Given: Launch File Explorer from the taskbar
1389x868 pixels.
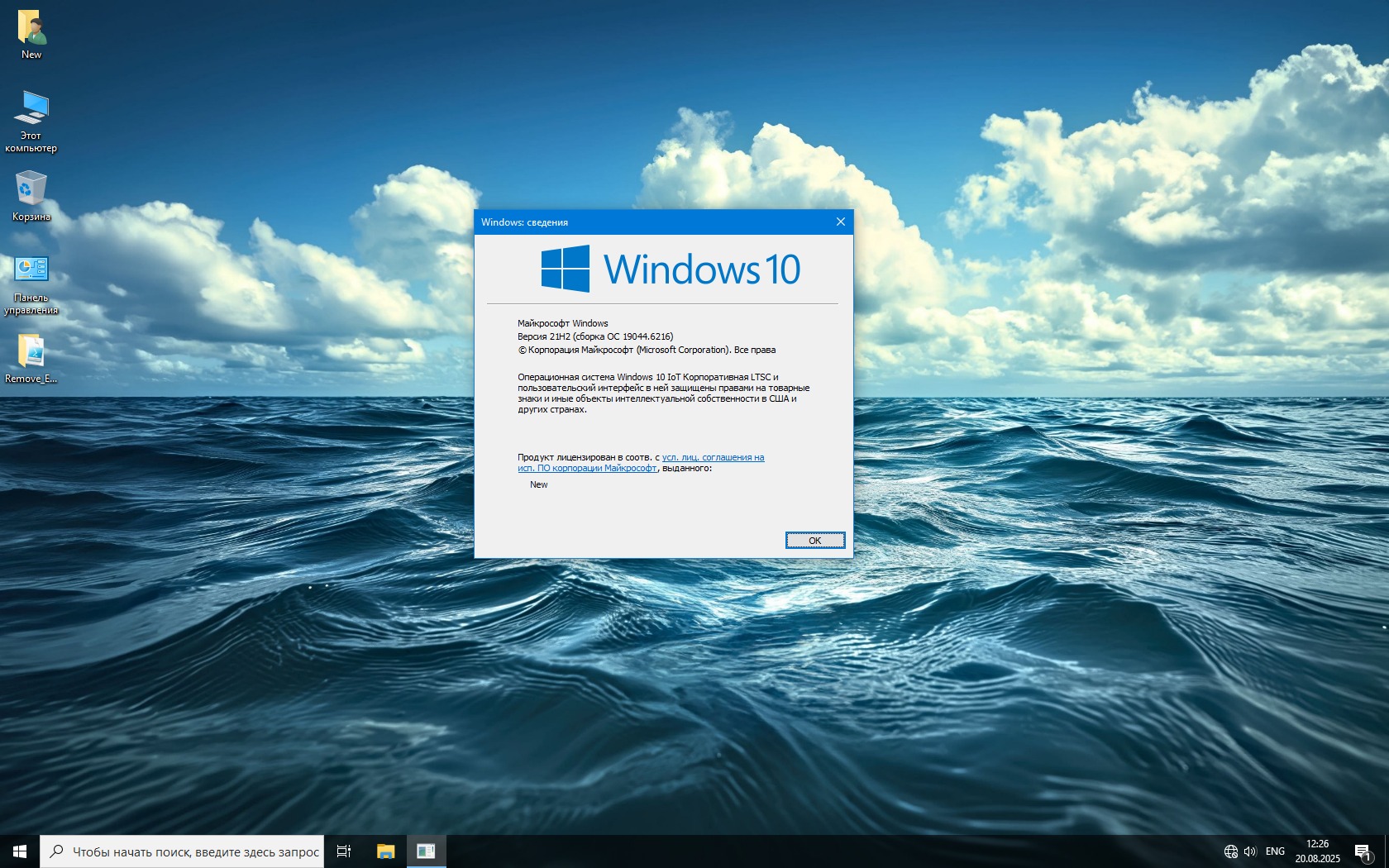Looking at the screenshot, I should click(x=385, y=851).
